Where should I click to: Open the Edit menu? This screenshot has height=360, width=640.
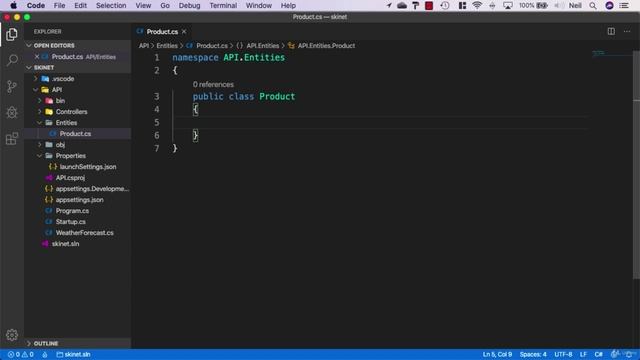[x=80, y=5]
